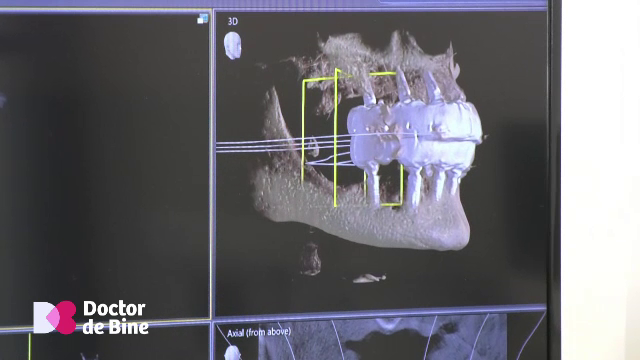
Task: Click the "3D" view label
Action: pos(233,22)
